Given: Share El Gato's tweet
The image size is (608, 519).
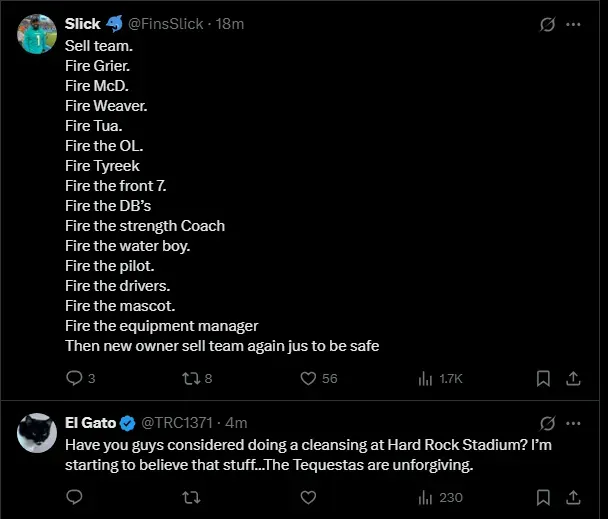Looking at the screenshot, I should 574,496.
